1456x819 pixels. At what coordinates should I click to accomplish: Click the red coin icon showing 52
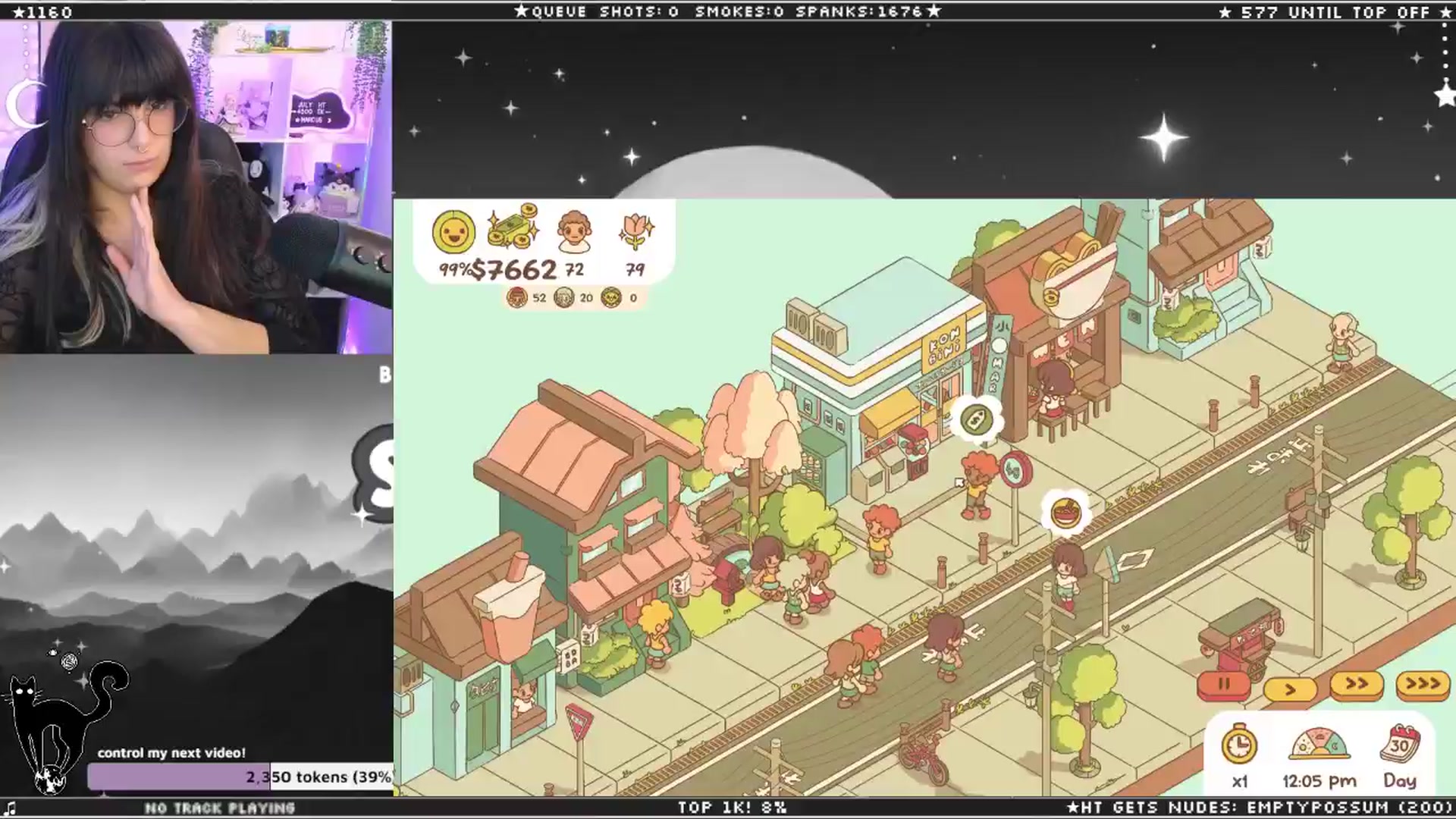click(516, 297)
